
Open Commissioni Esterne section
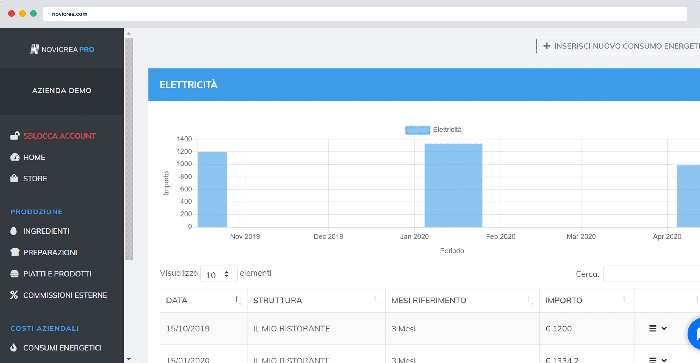tap(65, 295)
